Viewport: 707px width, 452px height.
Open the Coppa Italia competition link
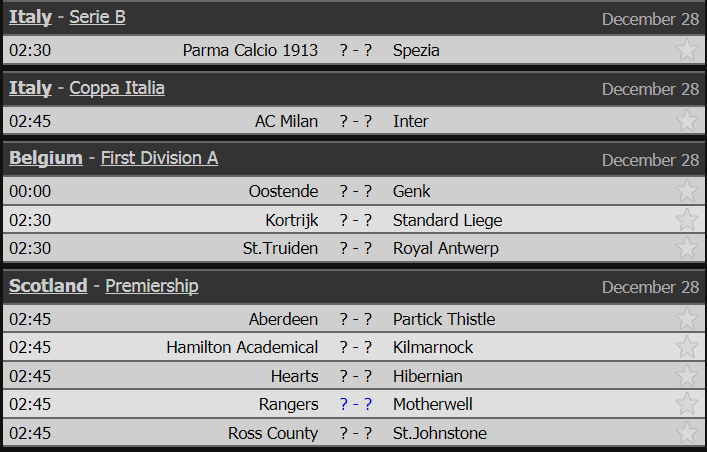click(x=117, y=88)
